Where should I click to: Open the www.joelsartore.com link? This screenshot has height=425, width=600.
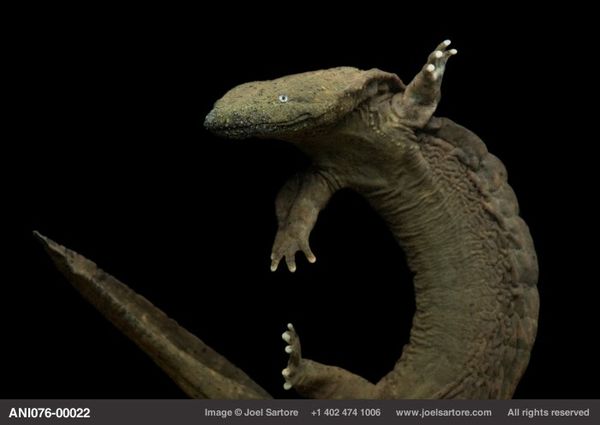click(x=443, y=412)
